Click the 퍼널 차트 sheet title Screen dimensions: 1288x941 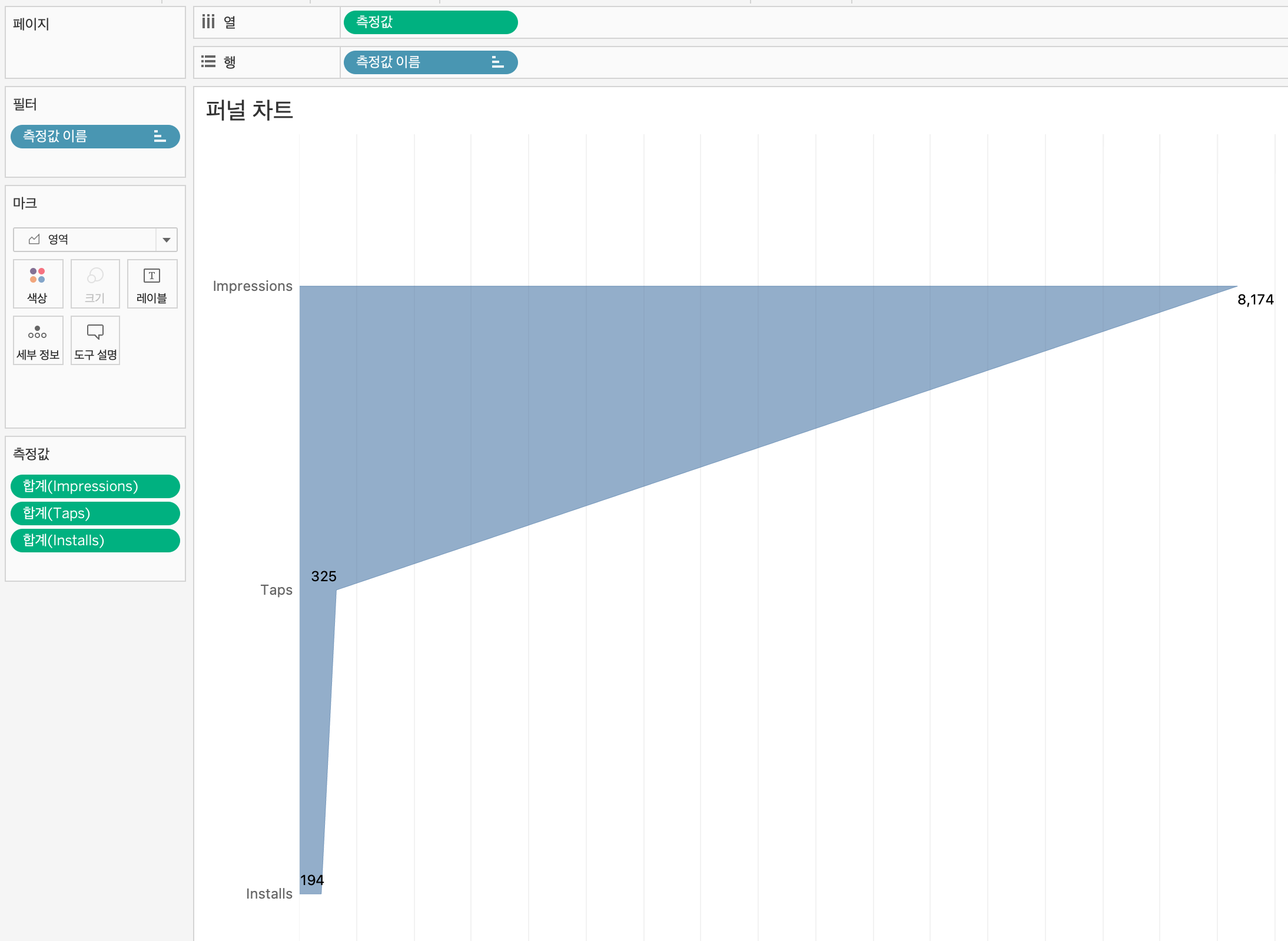point(249,110)
